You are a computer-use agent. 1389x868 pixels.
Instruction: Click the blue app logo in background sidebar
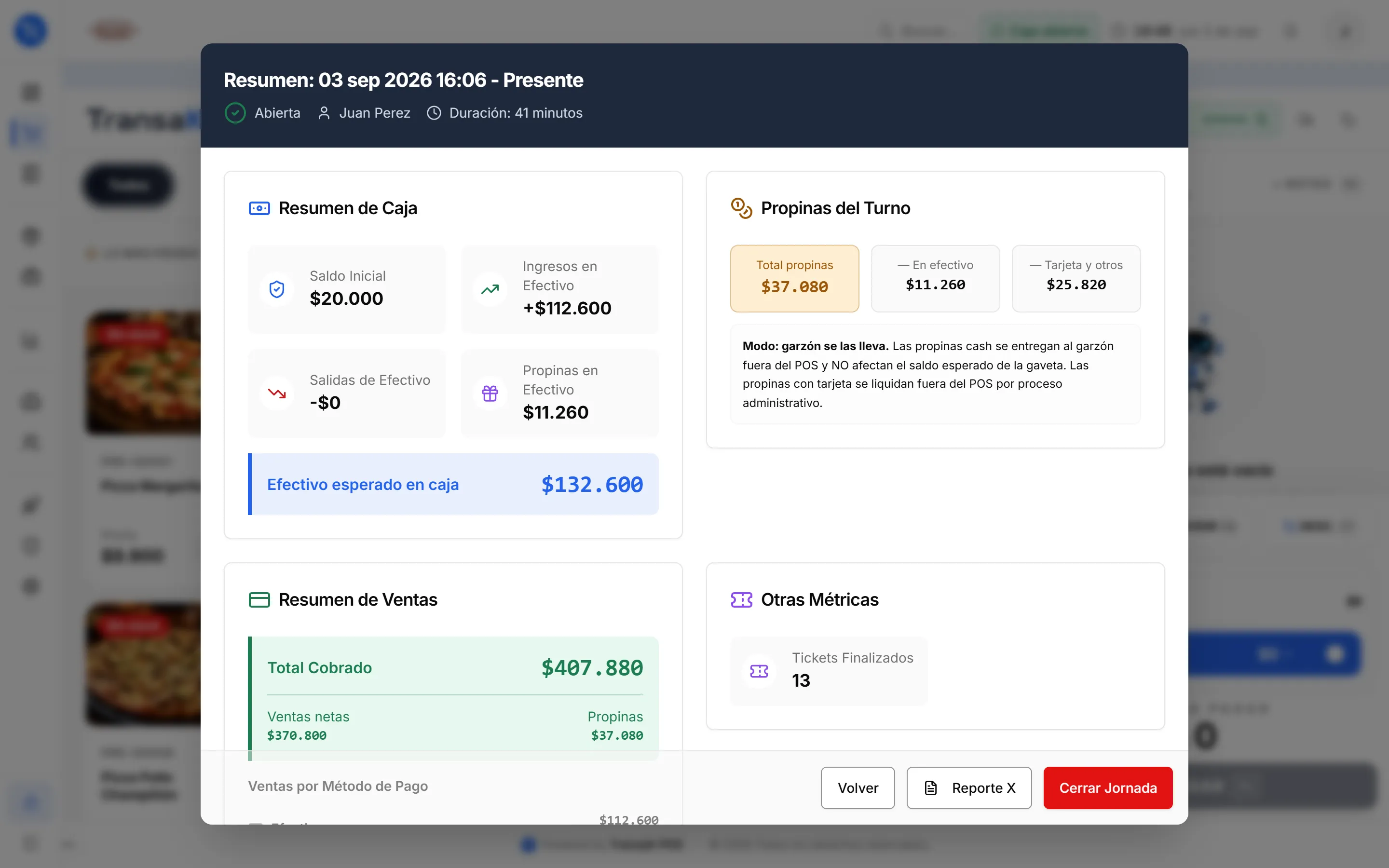pyautogui.click(x=30, y=30)
